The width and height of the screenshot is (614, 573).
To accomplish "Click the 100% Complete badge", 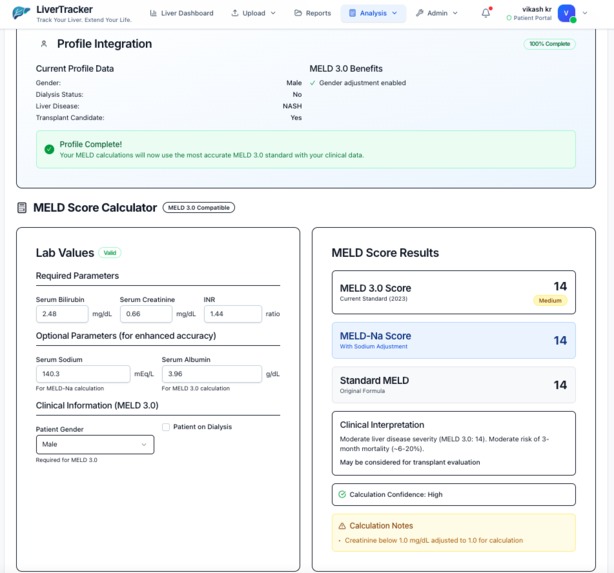I will 549,44.
